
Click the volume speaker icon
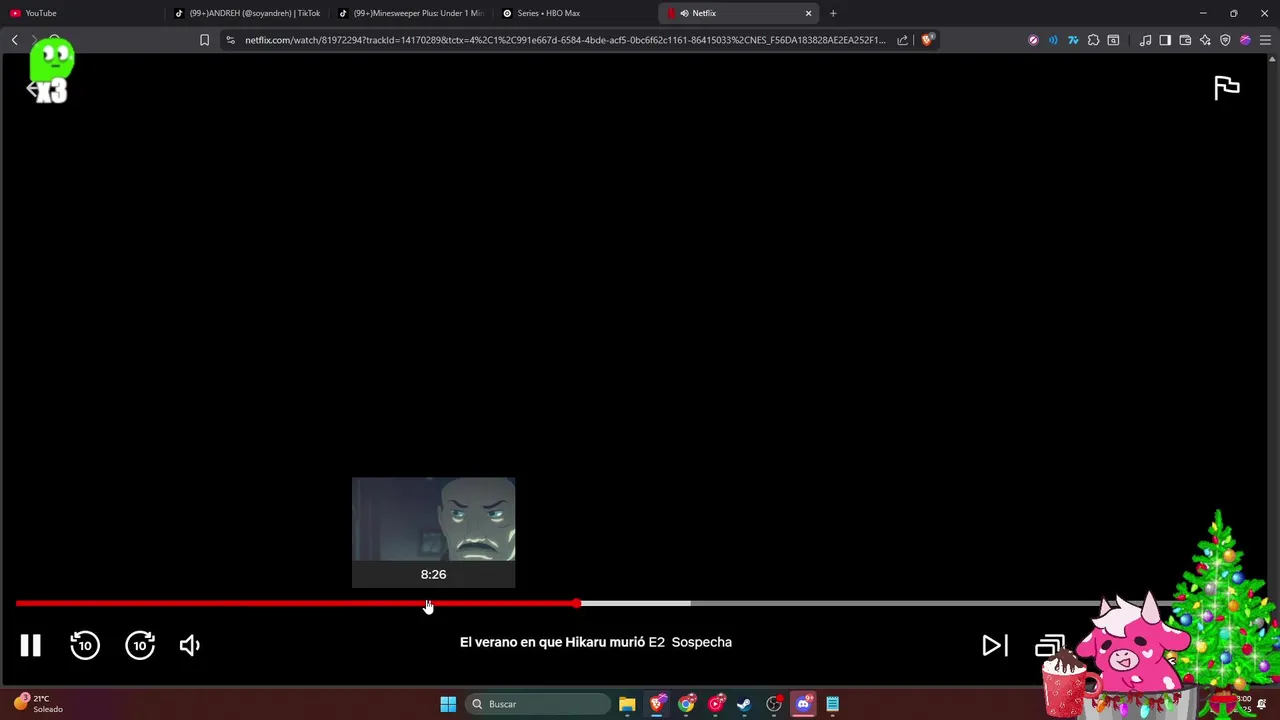click(190, 645)
